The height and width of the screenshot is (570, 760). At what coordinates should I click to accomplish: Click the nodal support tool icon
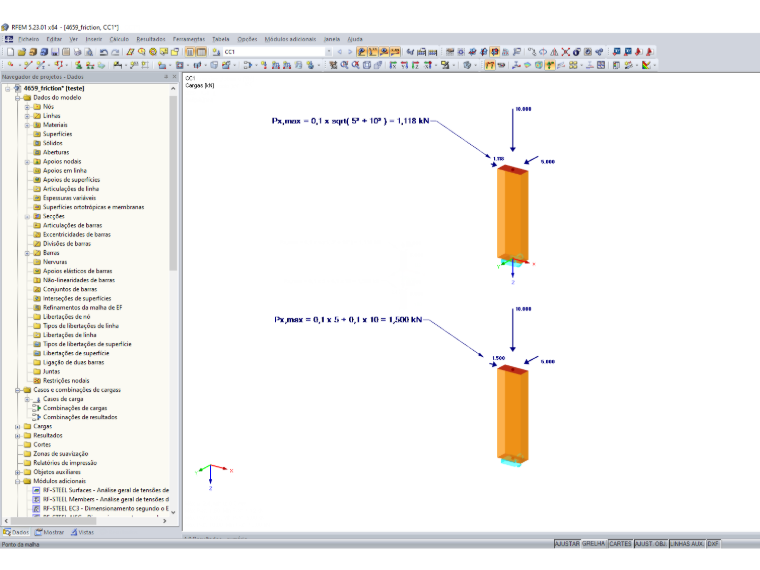[78, 65]
